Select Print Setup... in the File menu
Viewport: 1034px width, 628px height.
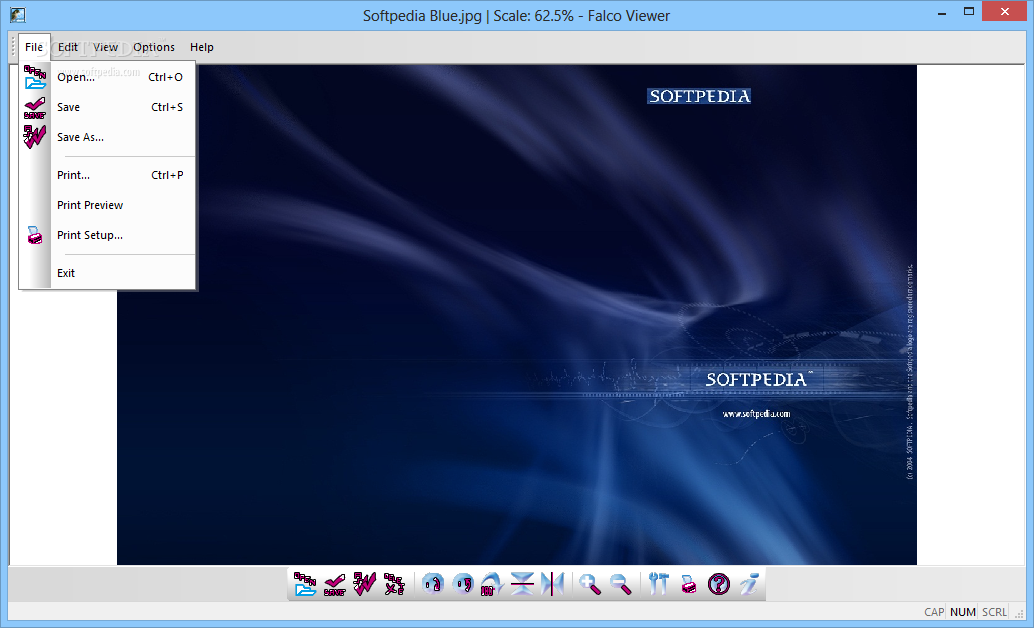tap(107, 235)
